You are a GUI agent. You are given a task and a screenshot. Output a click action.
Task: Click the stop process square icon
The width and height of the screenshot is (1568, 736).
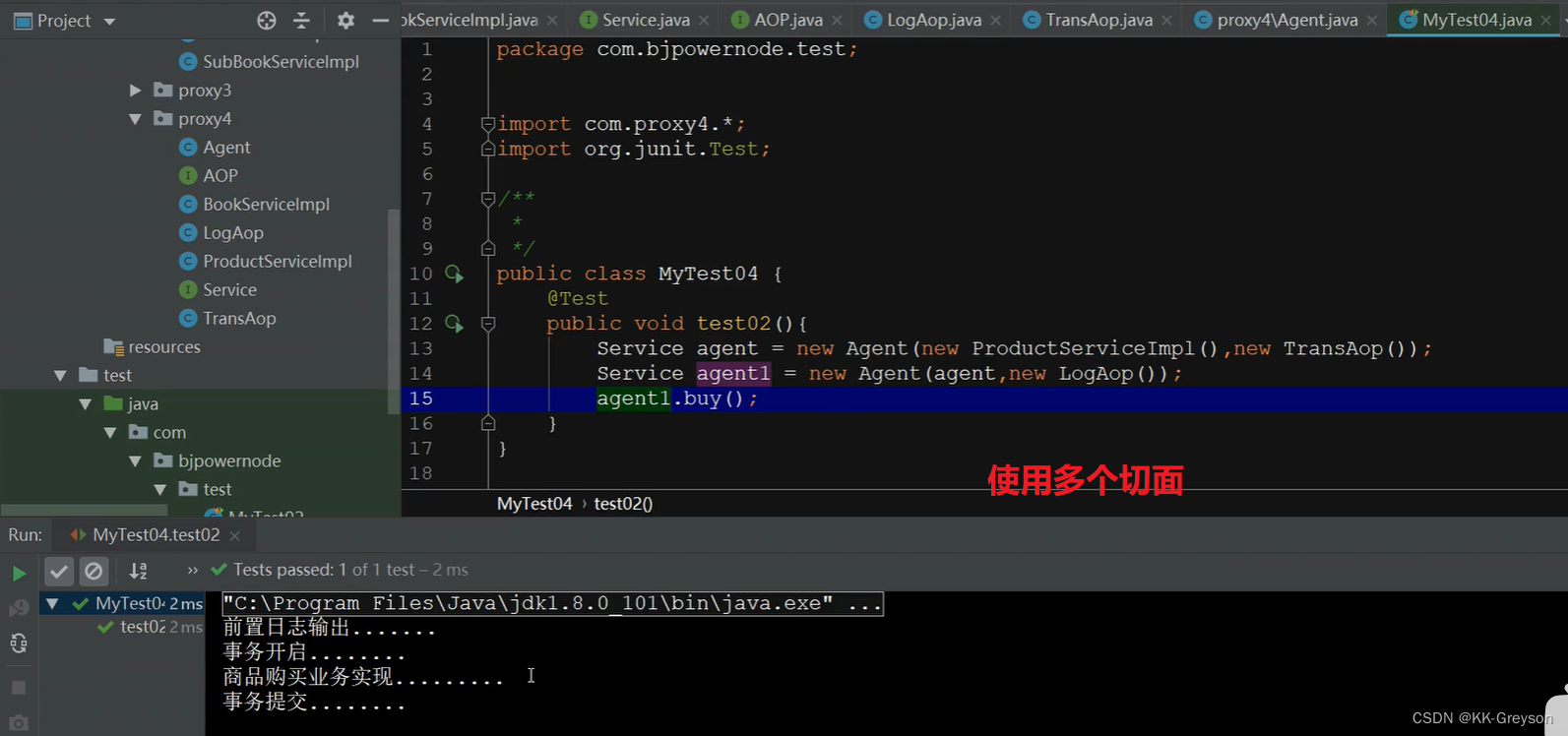click(x=19, y=688)
